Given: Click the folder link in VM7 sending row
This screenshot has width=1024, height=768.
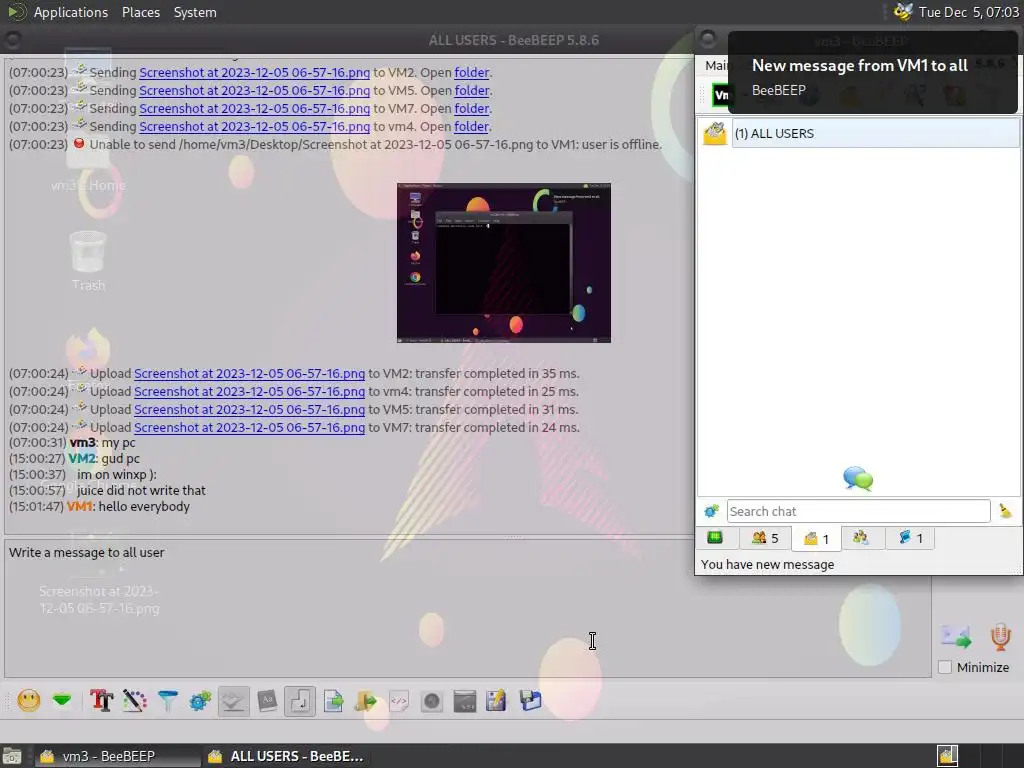Looking at the screenshot, I should tap(472, 108).
